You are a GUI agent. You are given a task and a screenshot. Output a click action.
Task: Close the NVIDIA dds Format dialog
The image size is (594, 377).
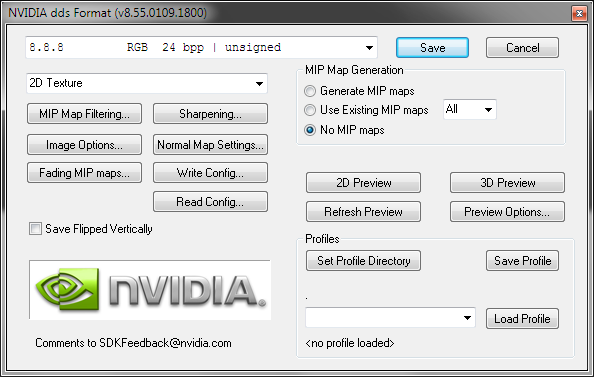pos(579,14)
